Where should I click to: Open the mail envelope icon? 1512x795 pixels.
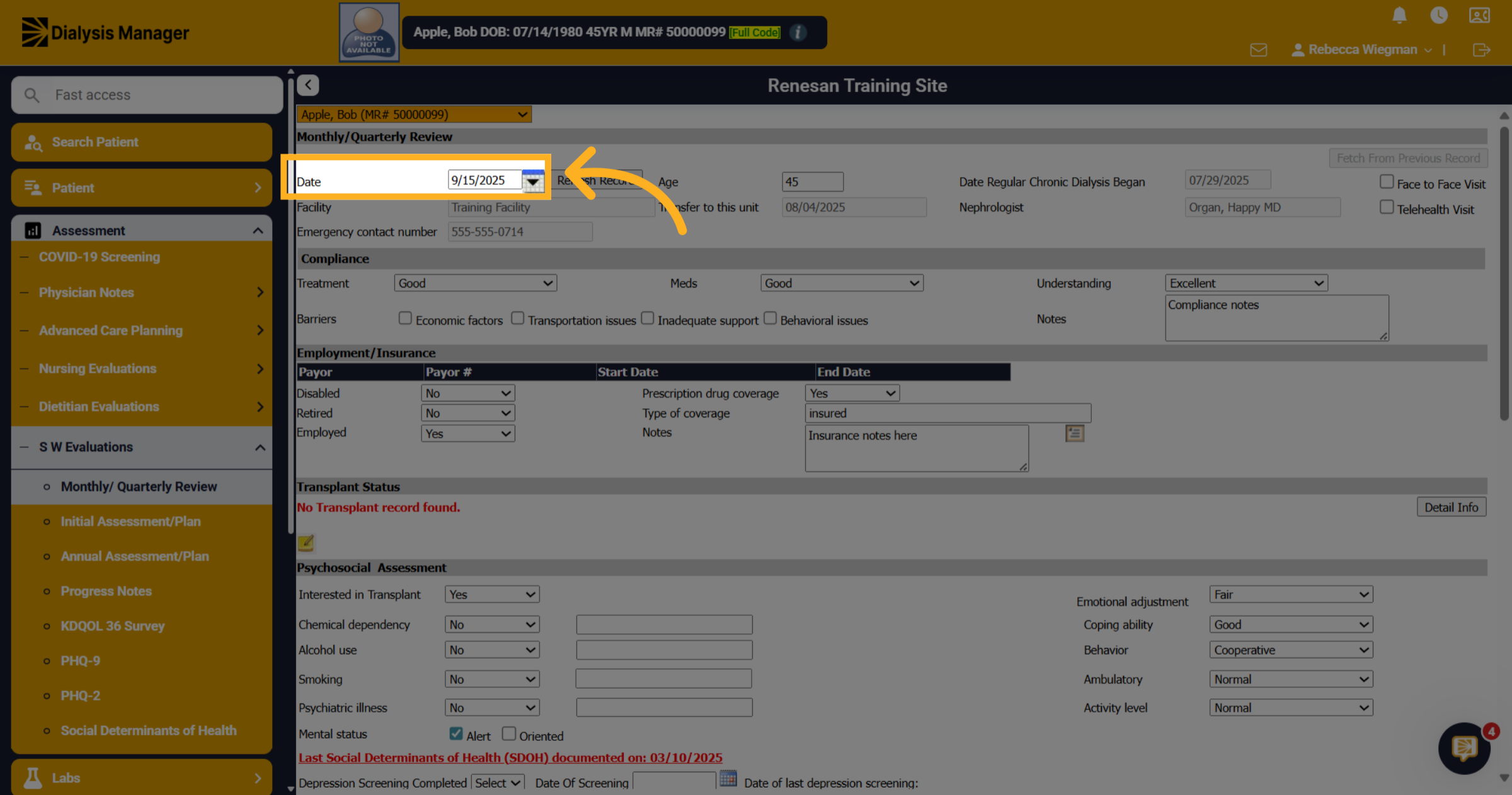[1259, 50]
